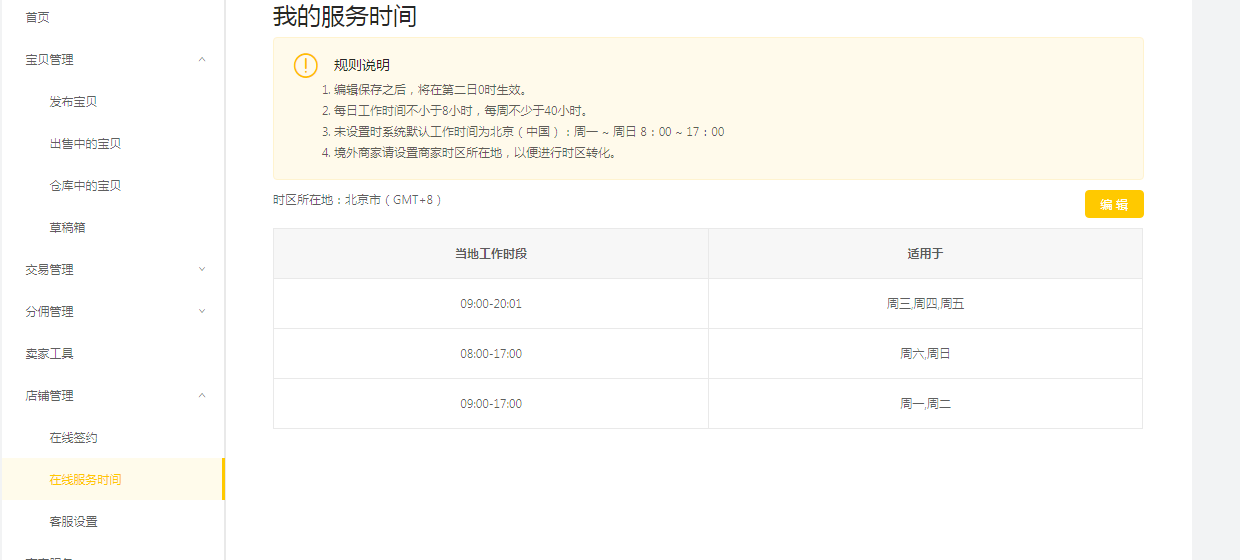Collapse the 宝贝管理 menu chevron
1240x560 pixels.
pyautogui.click(x=202, y=60)
